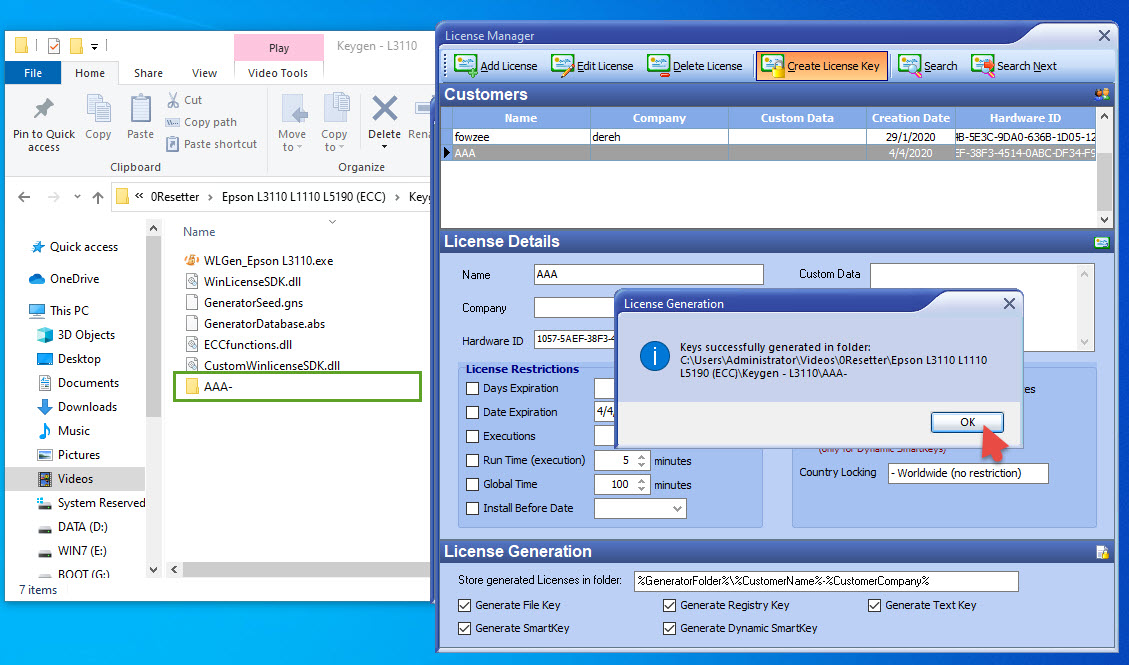Viewport: 1129px width, 665px height.
Task: Click the License Generation panel header icon
Action: coord(1102,552)
